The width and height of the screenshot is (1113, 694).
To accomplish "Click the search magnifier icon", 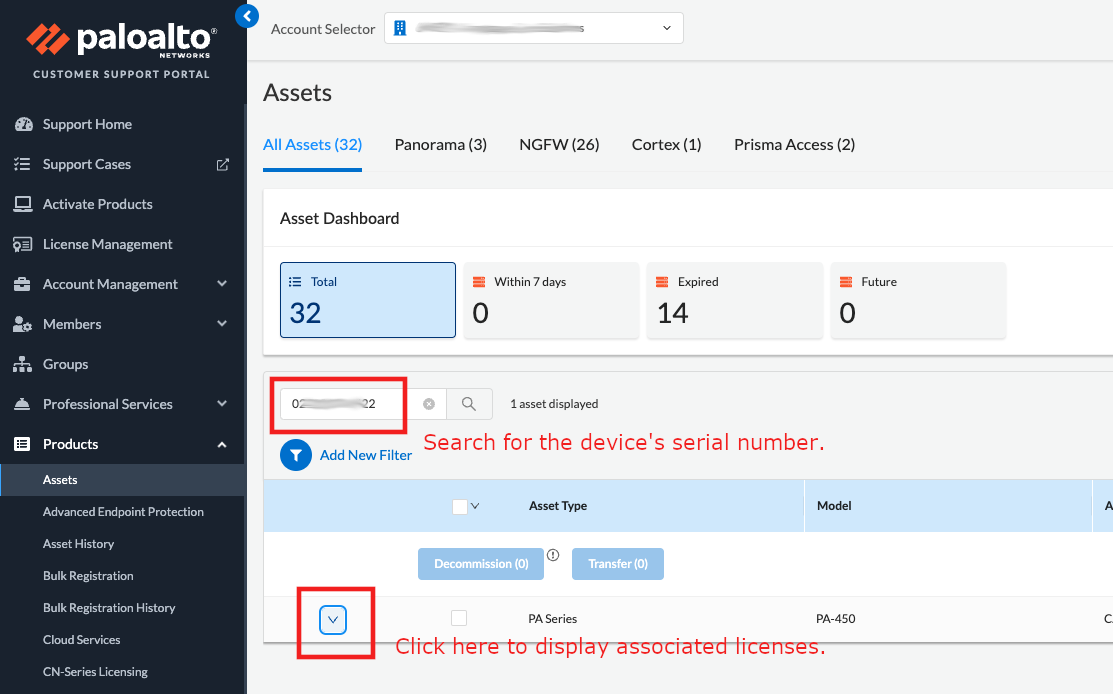I will point(469,403).
